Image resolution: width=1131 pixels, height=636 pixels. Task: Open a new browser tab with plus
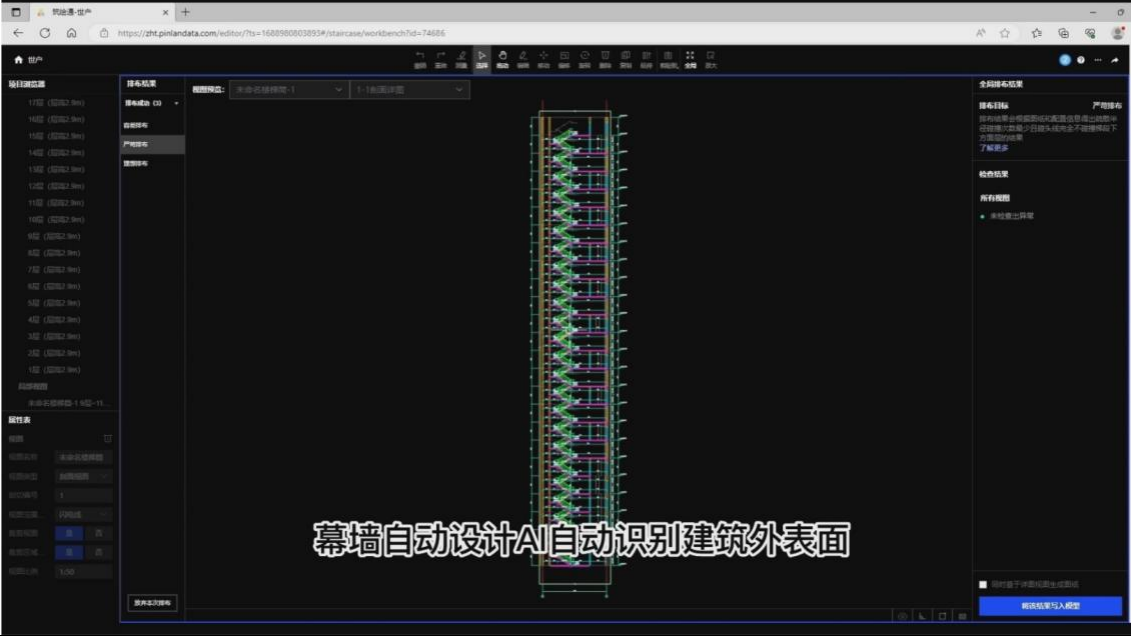tap(185, 12)
